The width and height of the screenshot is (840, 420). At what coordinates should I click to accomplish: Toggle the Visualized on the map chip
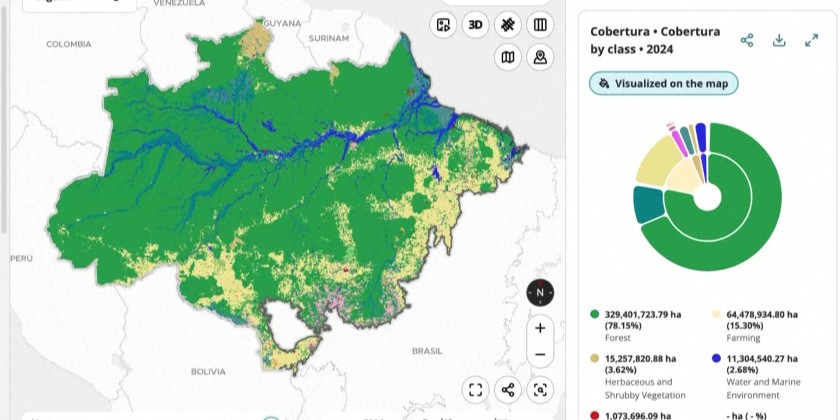click(664, 84)
